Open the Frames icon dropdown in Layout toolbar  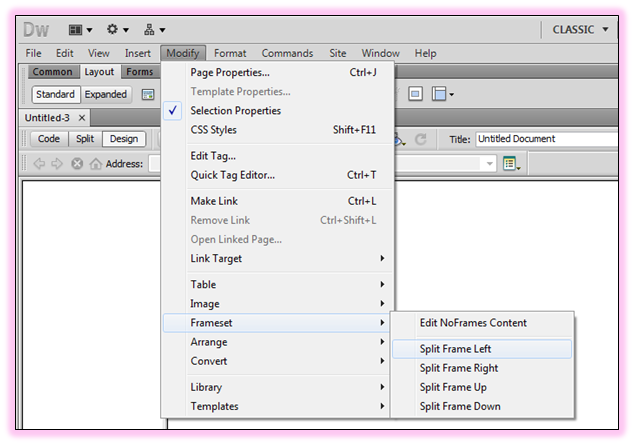tap(442, 94)
